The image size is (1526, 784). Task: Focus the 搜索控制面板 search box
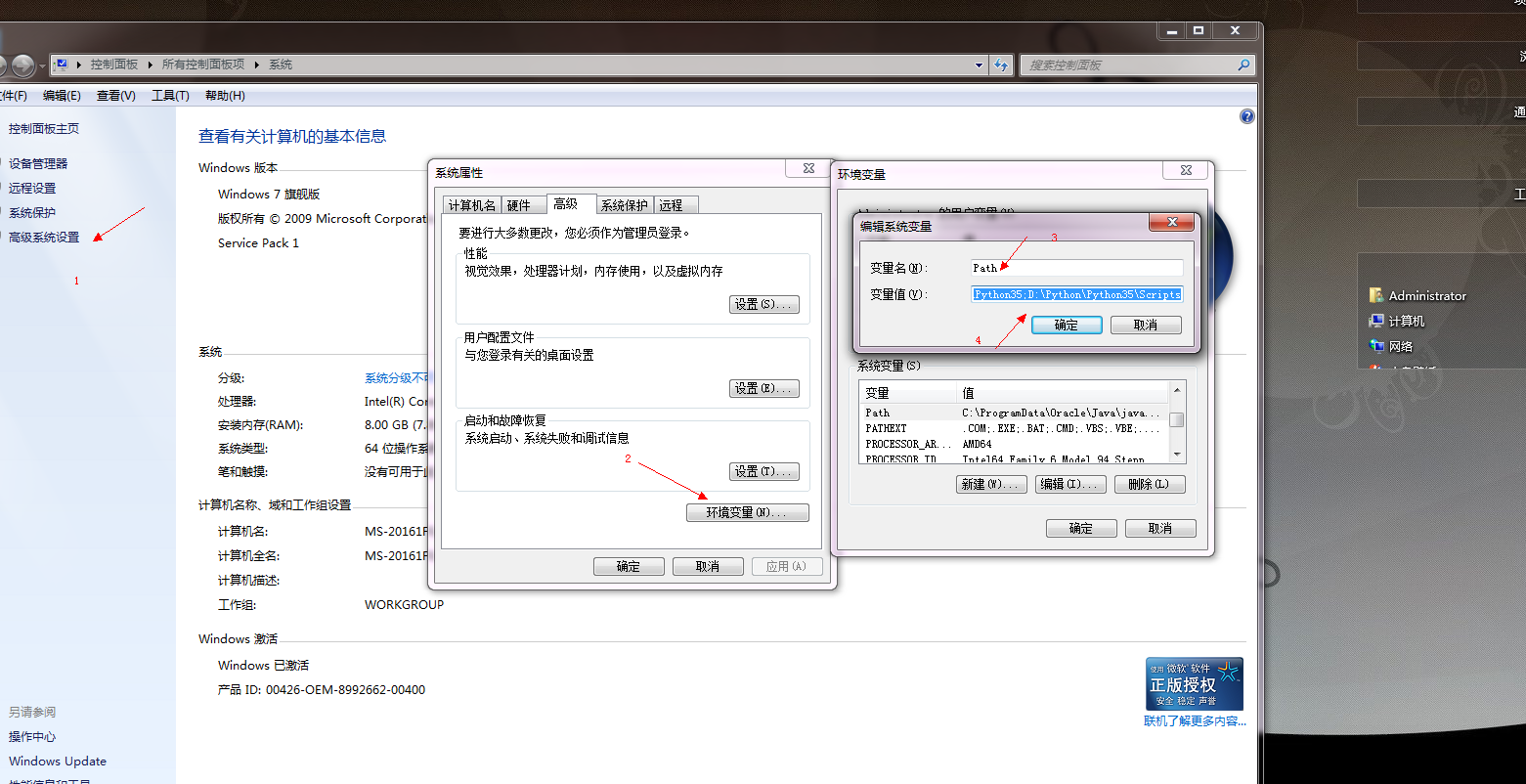(1128, 65)
